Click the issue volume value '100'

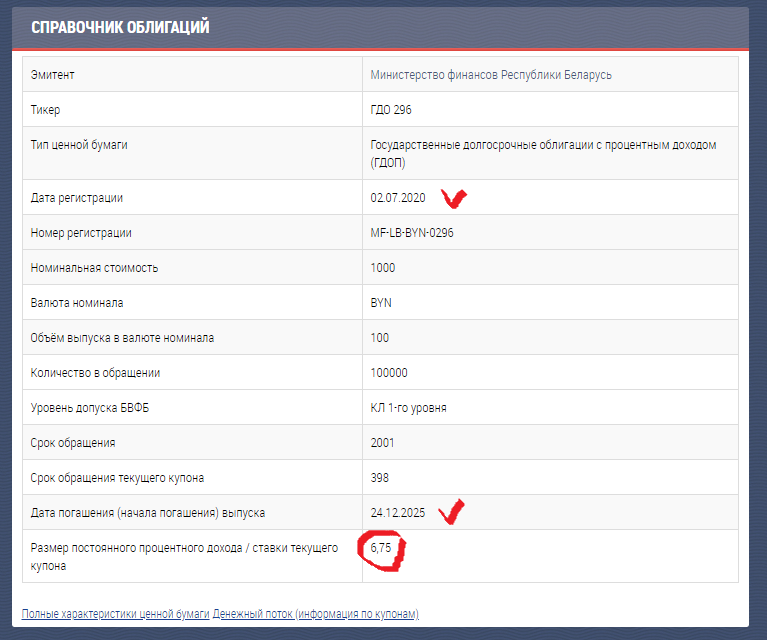coord(380,338)
